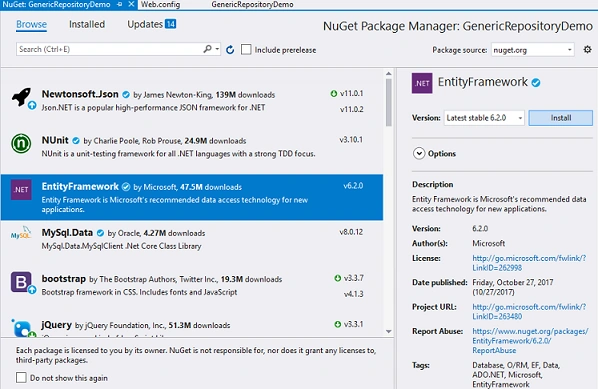Image resolution: width=598 pixels, height=389 pixels.
Task: Click the v11.0.2 version text
Action: 352,109
